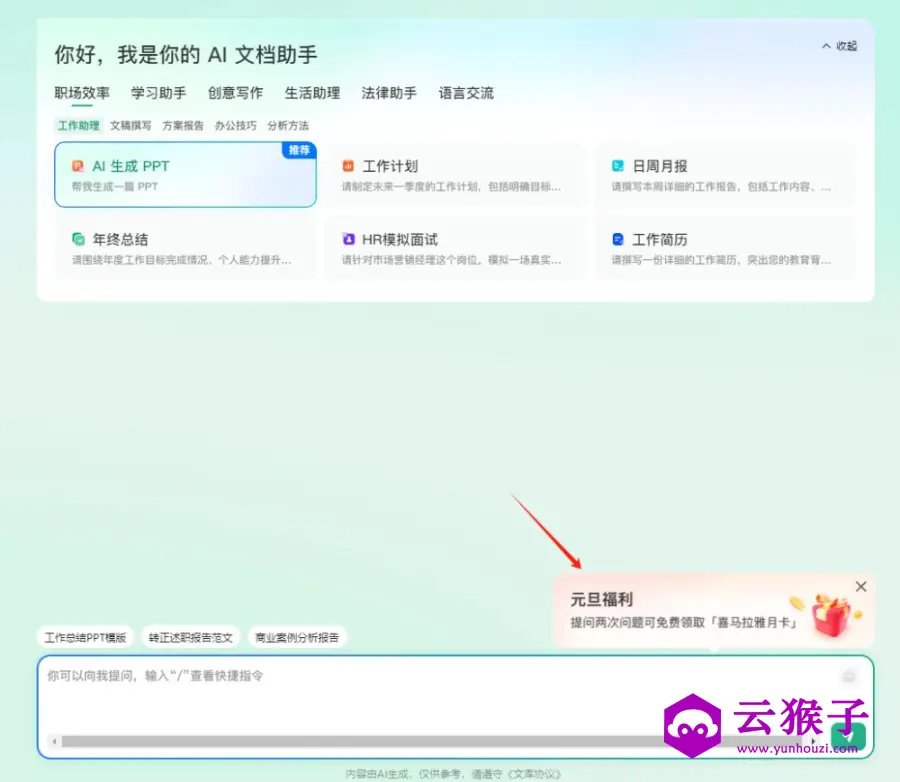Choose the 方案报告 sub-category

click(183, 126)
